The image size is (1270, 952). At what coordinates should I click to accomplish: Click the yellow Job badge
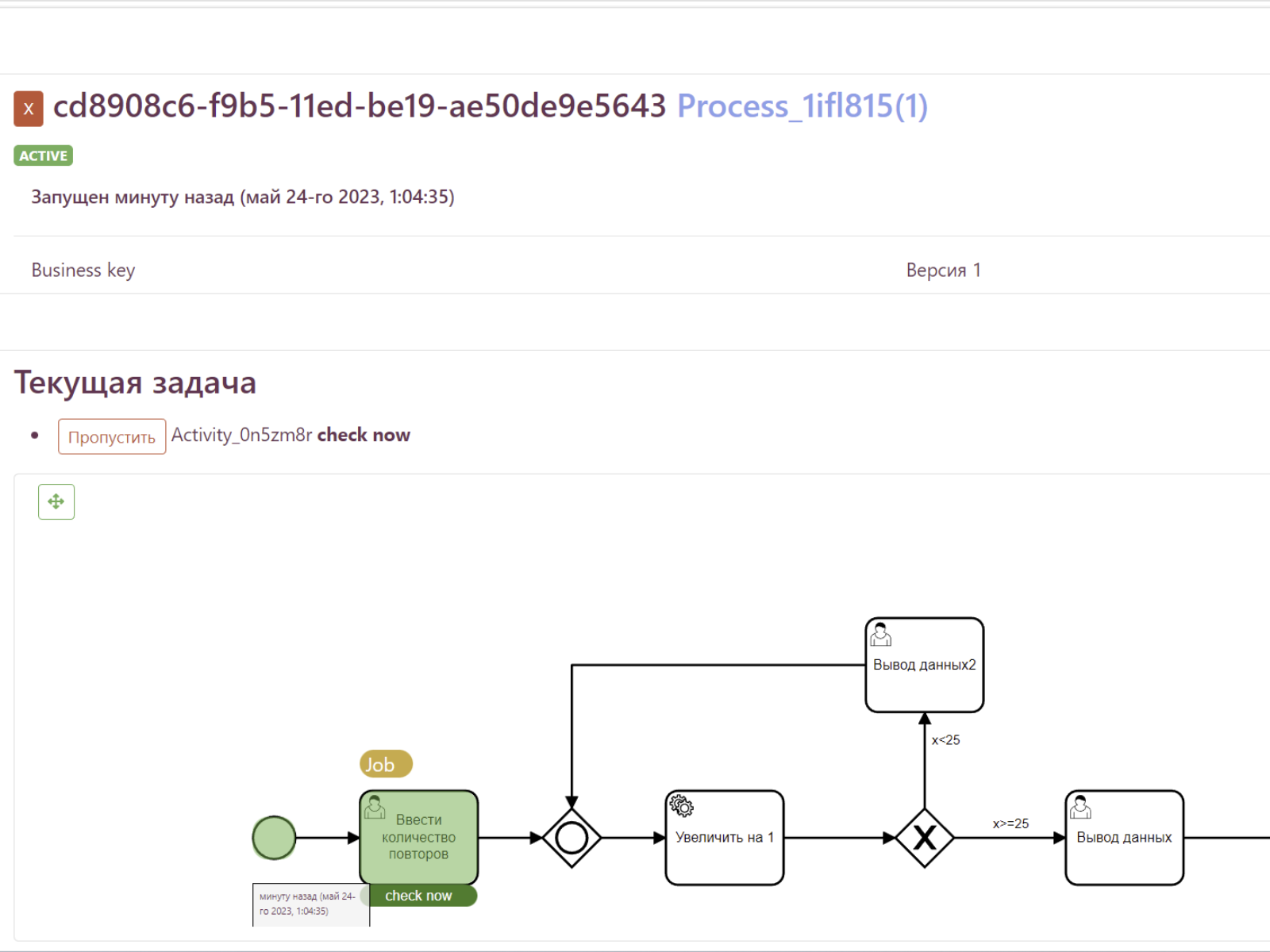386,764
